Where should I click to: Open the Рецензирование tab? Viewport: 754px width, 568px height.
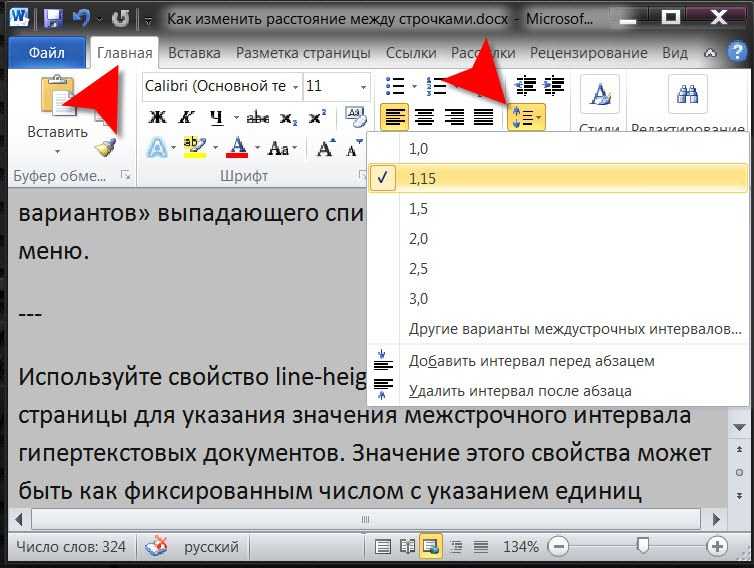point(589,52)
